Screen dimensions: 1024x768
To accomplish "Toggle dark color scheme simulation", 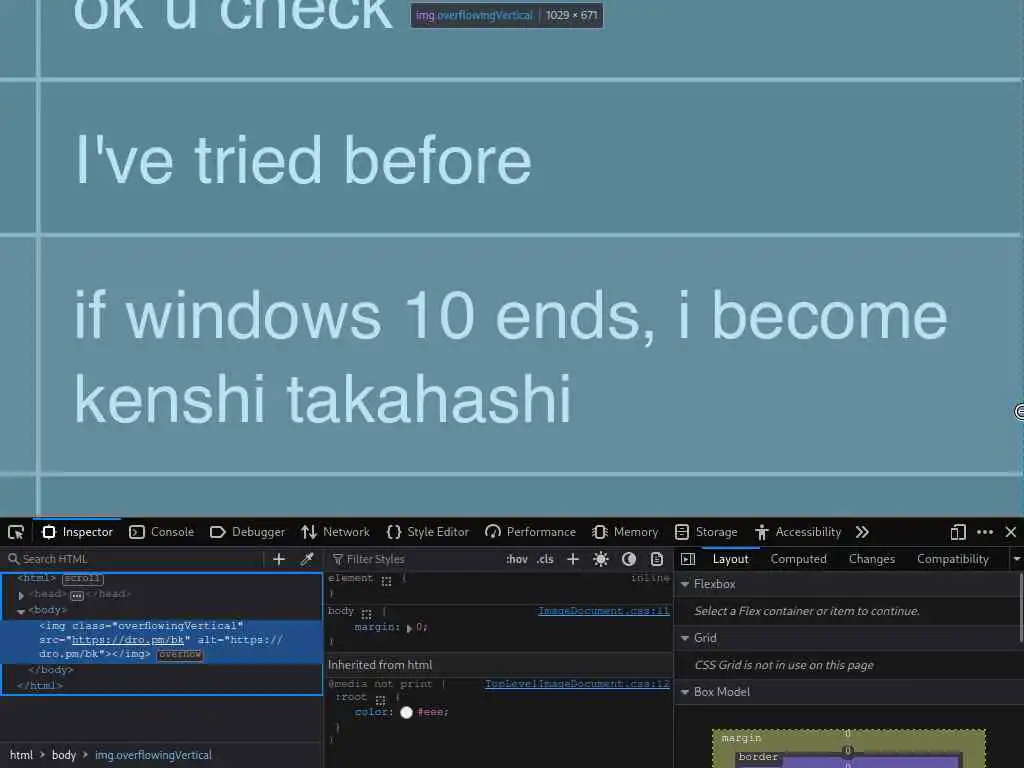I will point(629,559).
